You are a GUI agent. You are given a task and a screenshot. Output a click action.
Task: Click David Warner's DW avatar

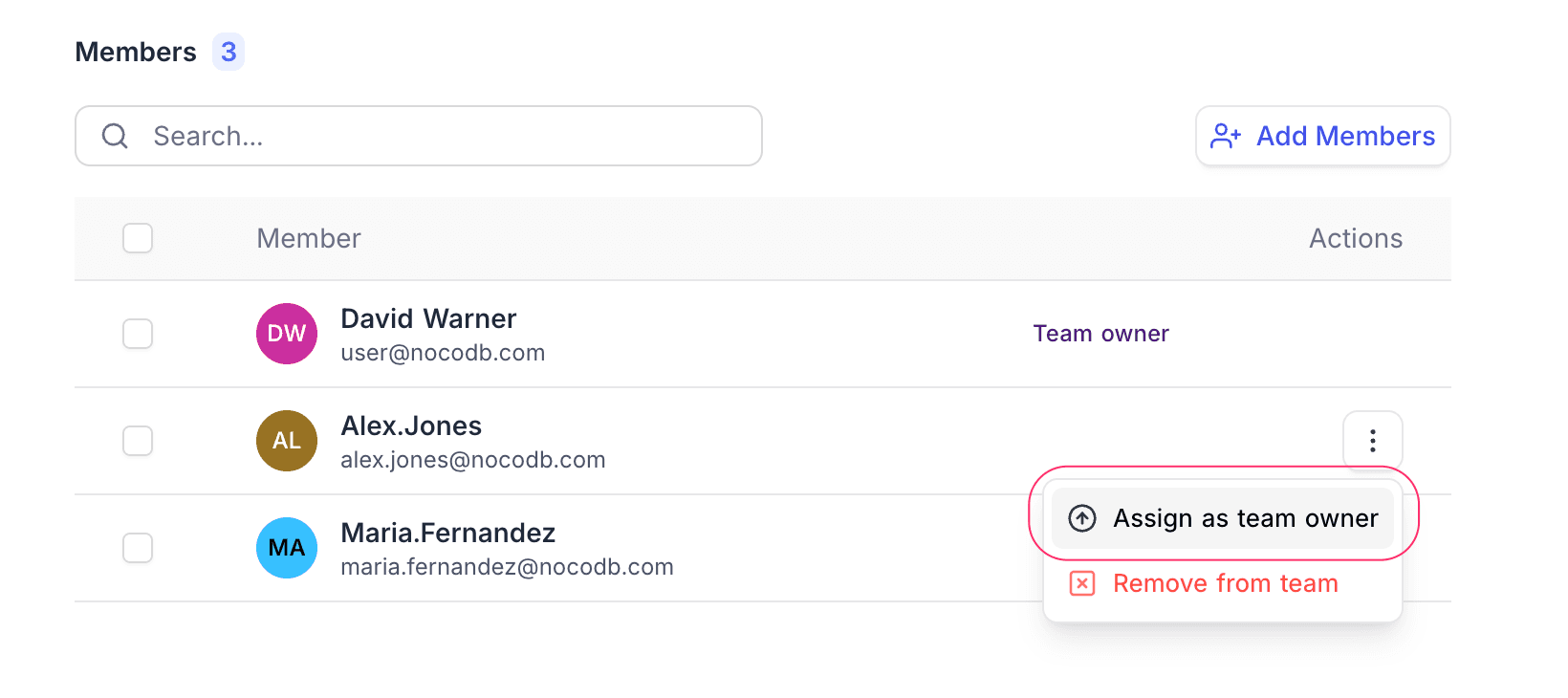pos(286,334)
